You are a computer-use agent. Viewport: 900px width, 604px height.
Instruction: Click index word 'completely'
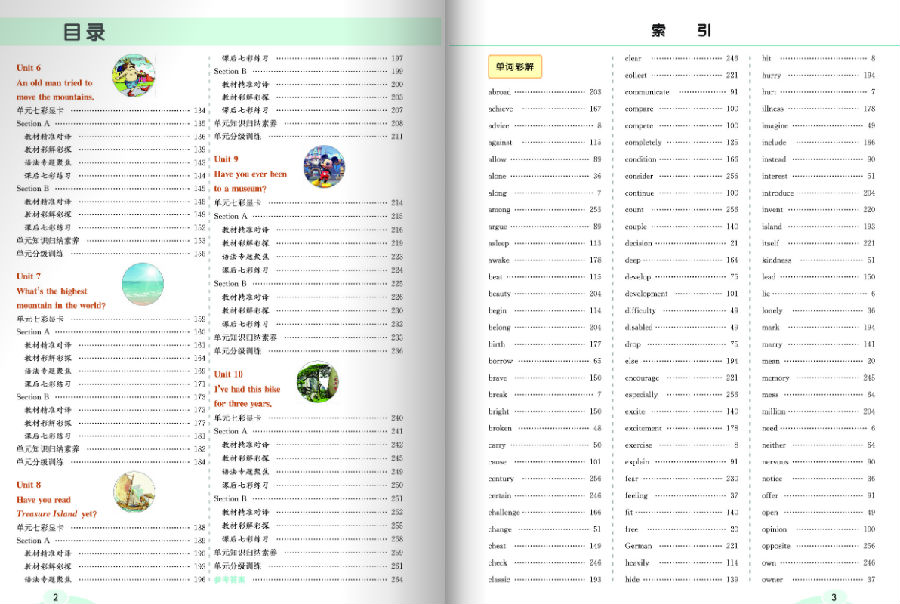point(643,142)
